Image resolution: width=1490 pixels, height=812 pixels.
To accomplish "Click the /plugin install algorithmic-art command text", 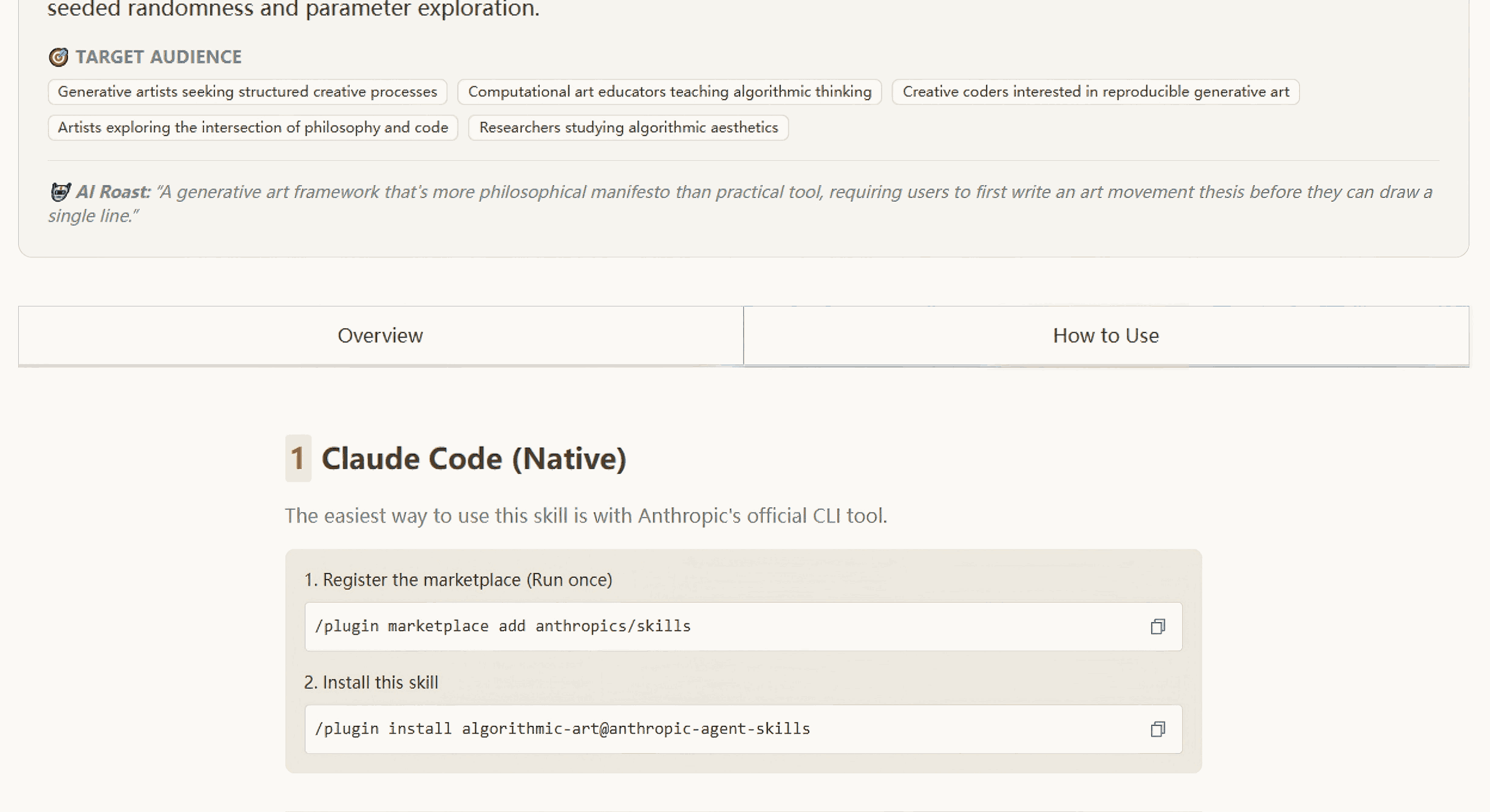I will [562, 729].
